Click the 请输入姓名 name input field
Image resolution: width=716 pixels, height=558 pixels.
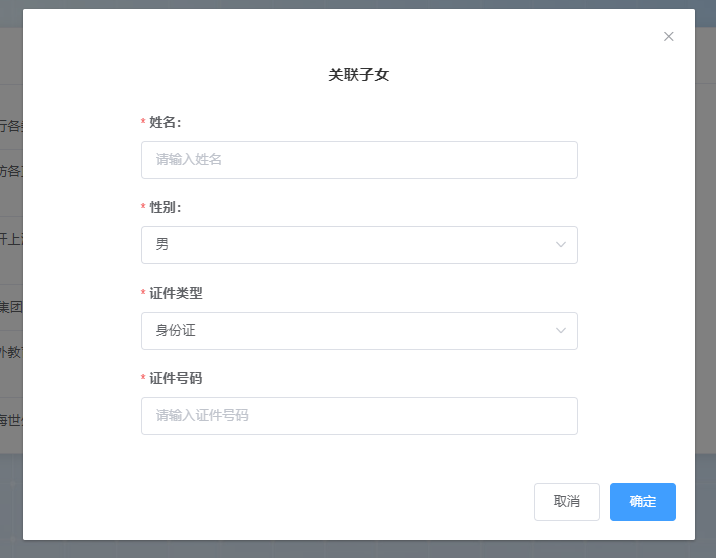(359, 160)
